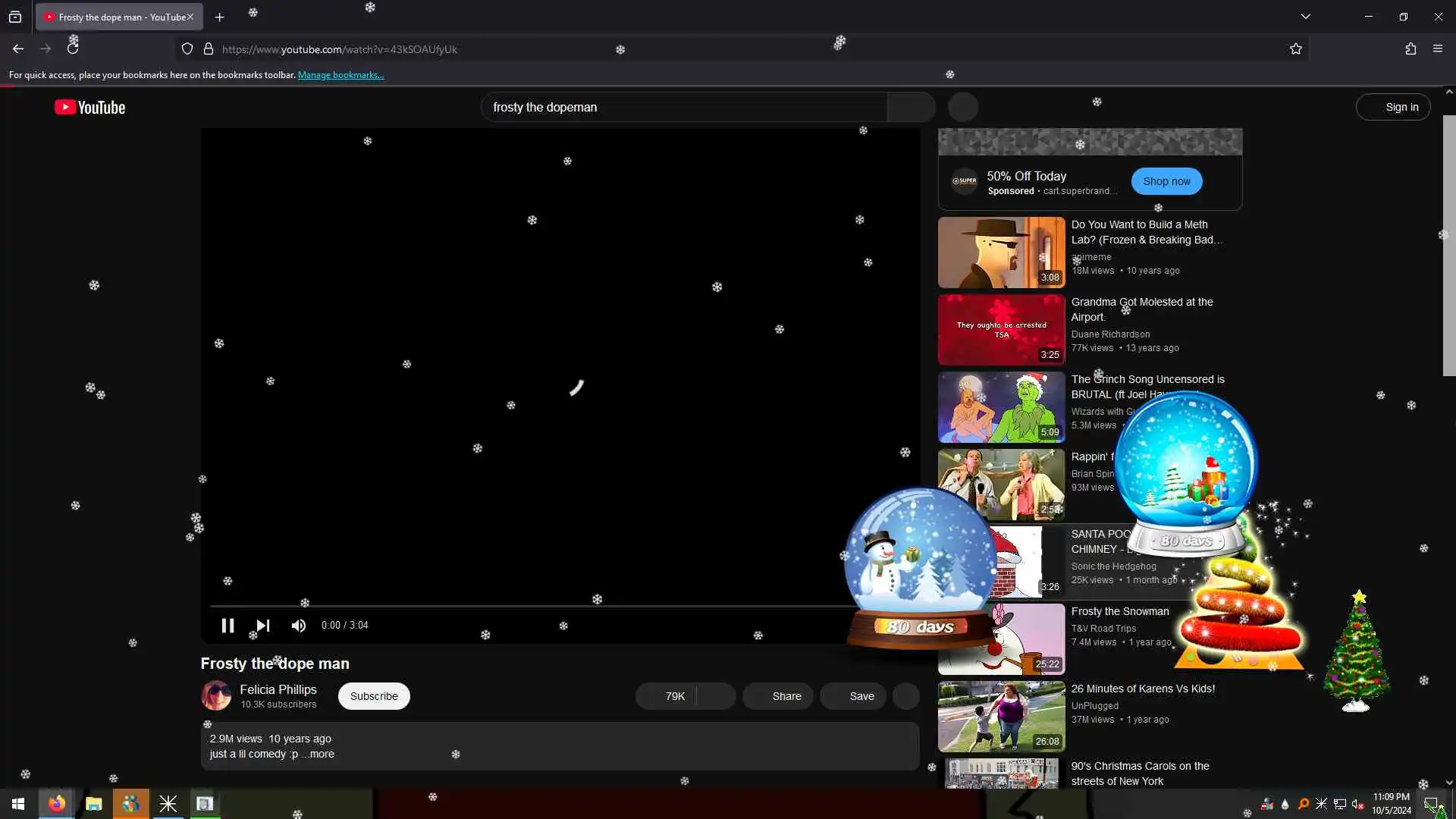This screenshot has width=1456, height=819.
Task: Pause the video playback
Action: pyautogui.click(x=227, y=626)
